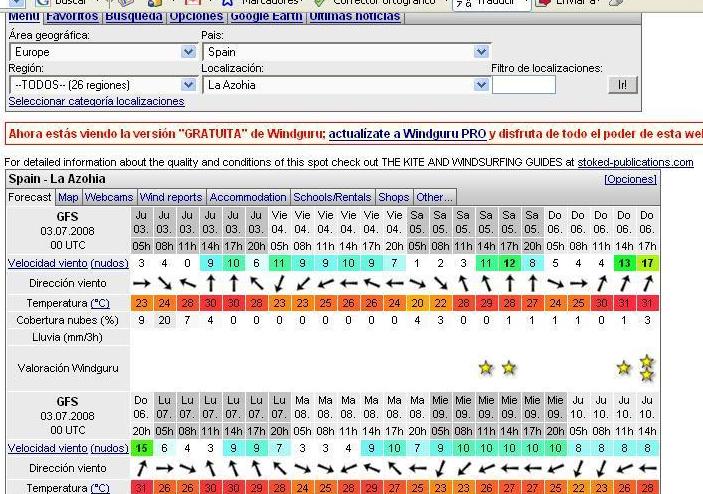Click the Filtro de localizaciones text field

click(x=524, y=85)
